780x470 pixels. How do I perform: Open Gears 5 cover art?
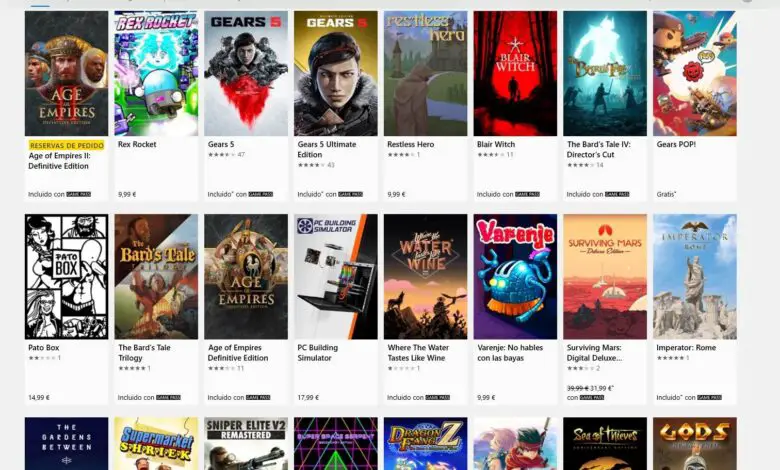point(246,73)
